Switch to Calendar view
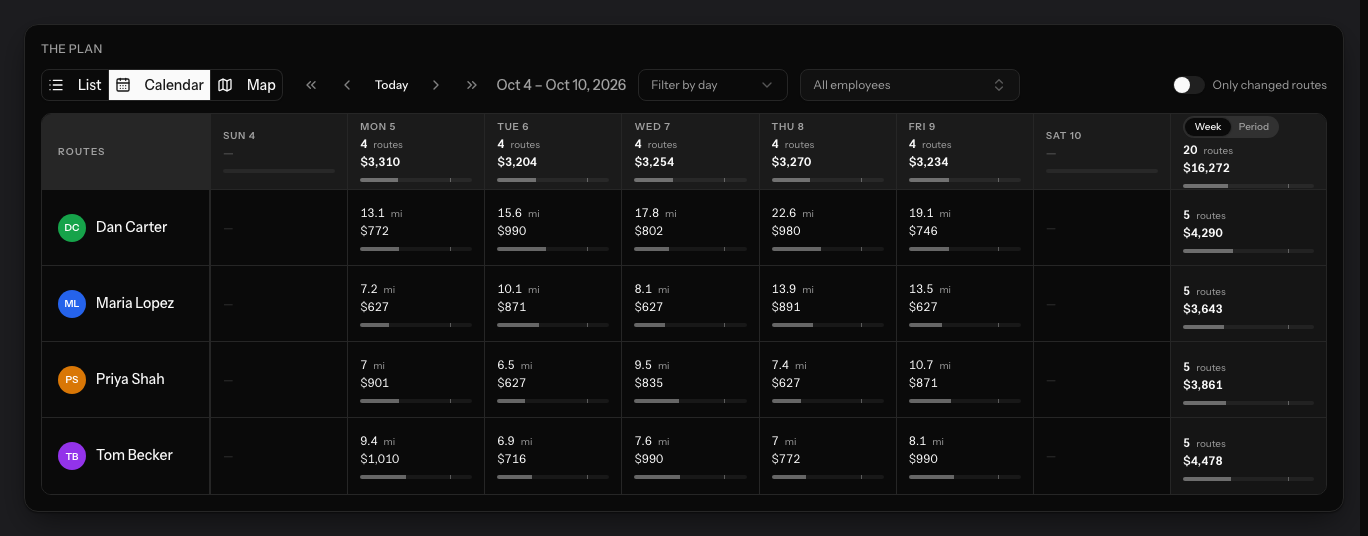Image resolution: width=1368 pixels, height=536 pixels. coord(160,85)
